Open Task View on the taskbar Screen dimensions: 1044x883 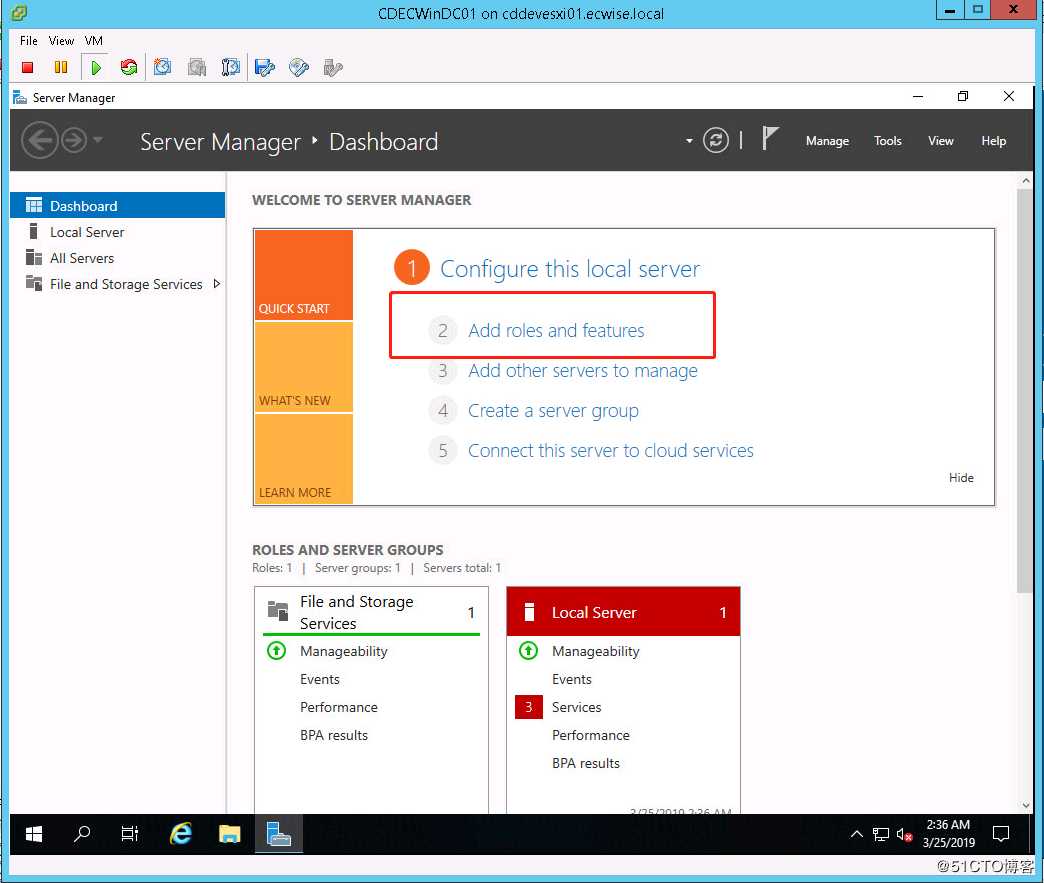[129, 833]
